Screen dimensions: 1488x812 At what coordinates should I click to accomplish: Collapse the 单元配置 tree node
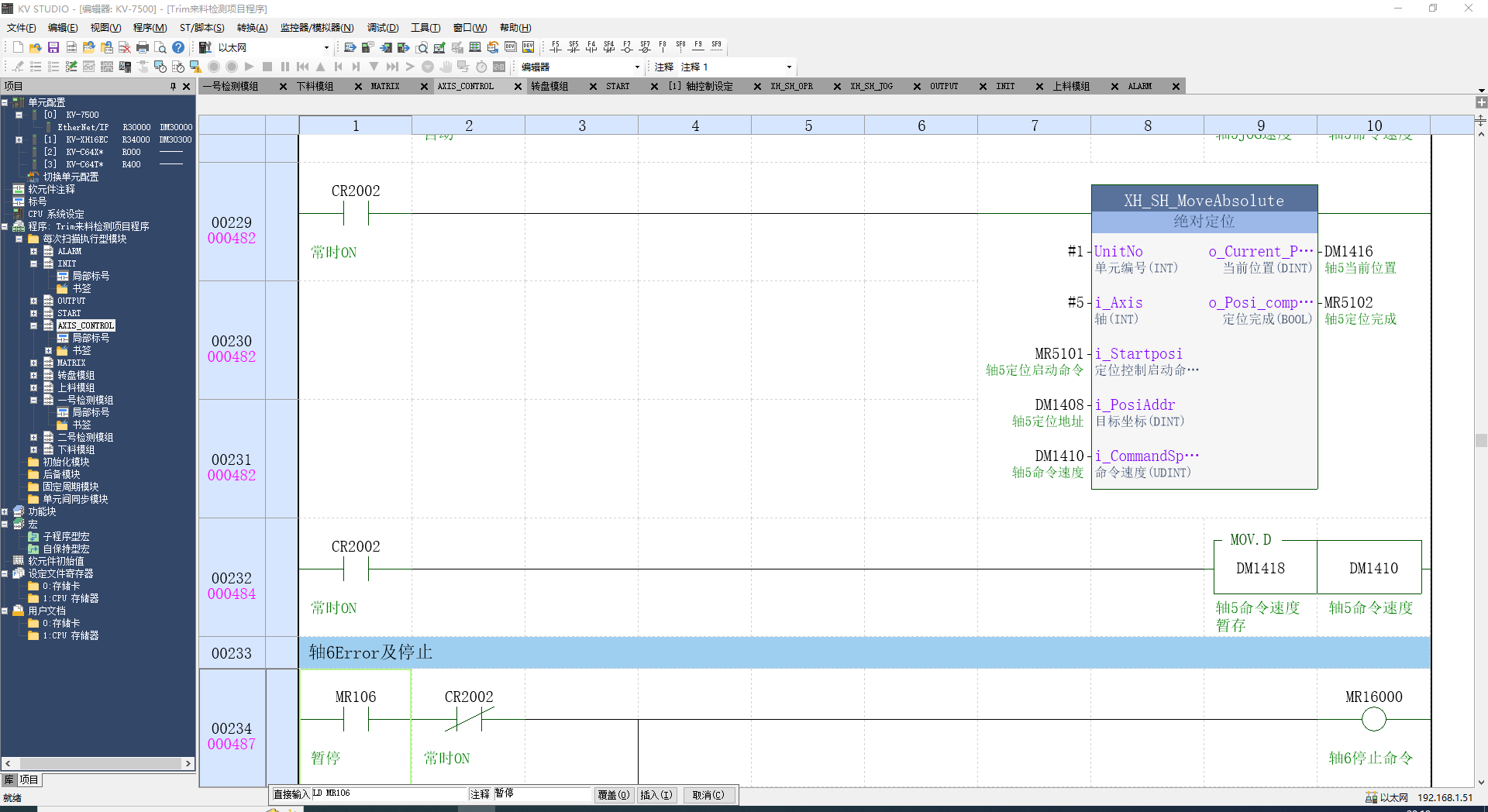[x=5, y=102]
